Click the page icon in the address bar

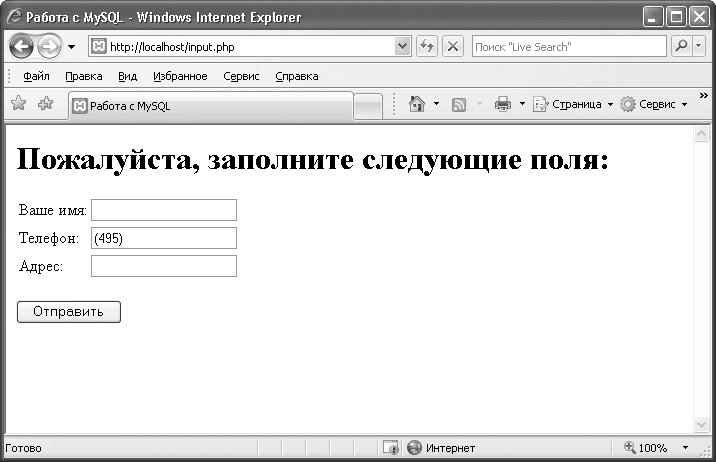(99, 47)
